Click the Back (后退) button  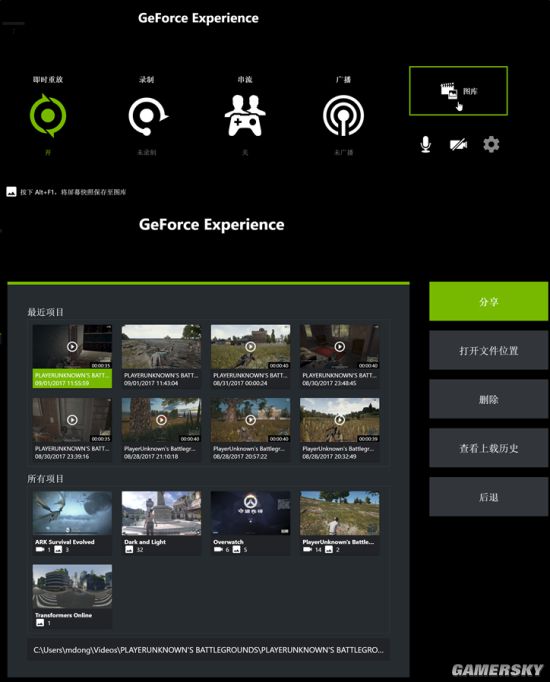tap(488, 497)
